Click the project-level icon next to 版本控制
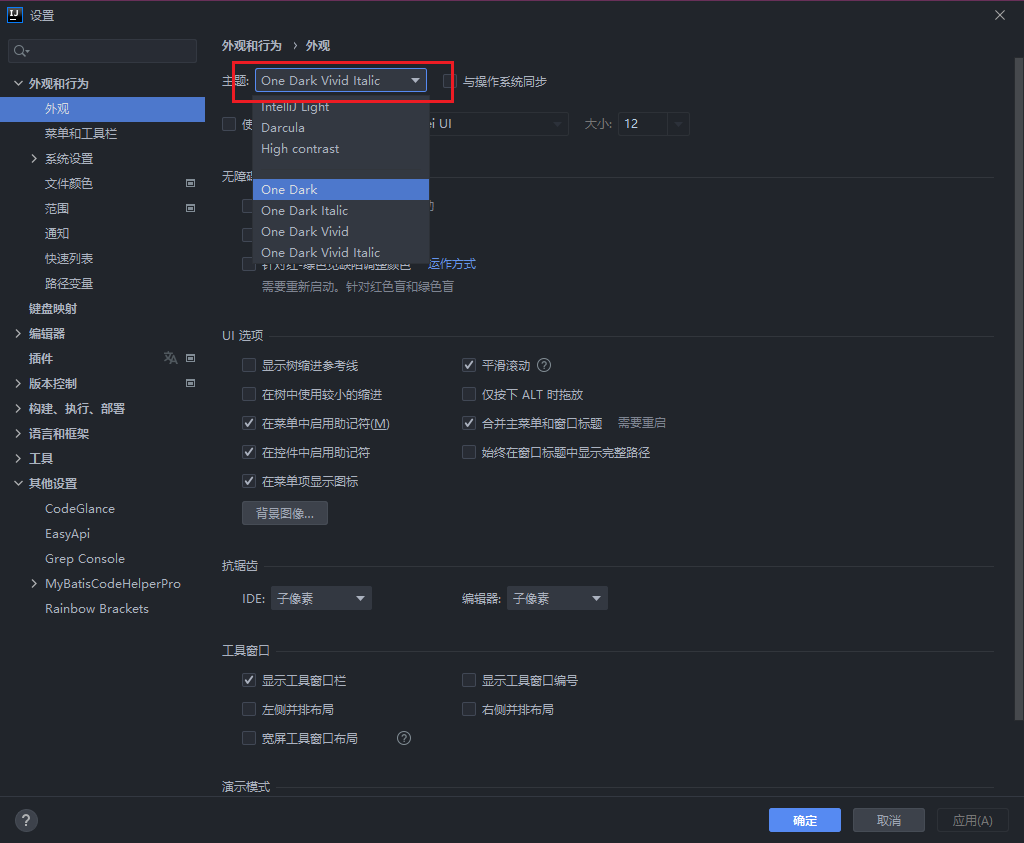Screen dimensions: 1024x843 (x=191, y=383)
